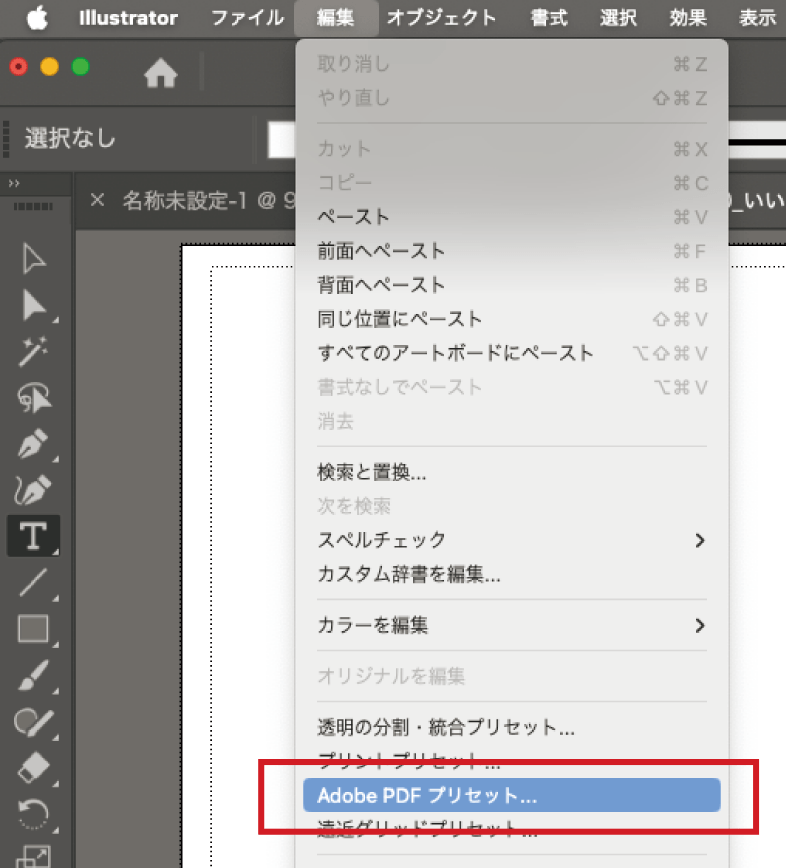Image resolution: width=786 pixels, height=868 pixels.
Task: Open the オブジェクト menu
Action: tap(441, 18)
